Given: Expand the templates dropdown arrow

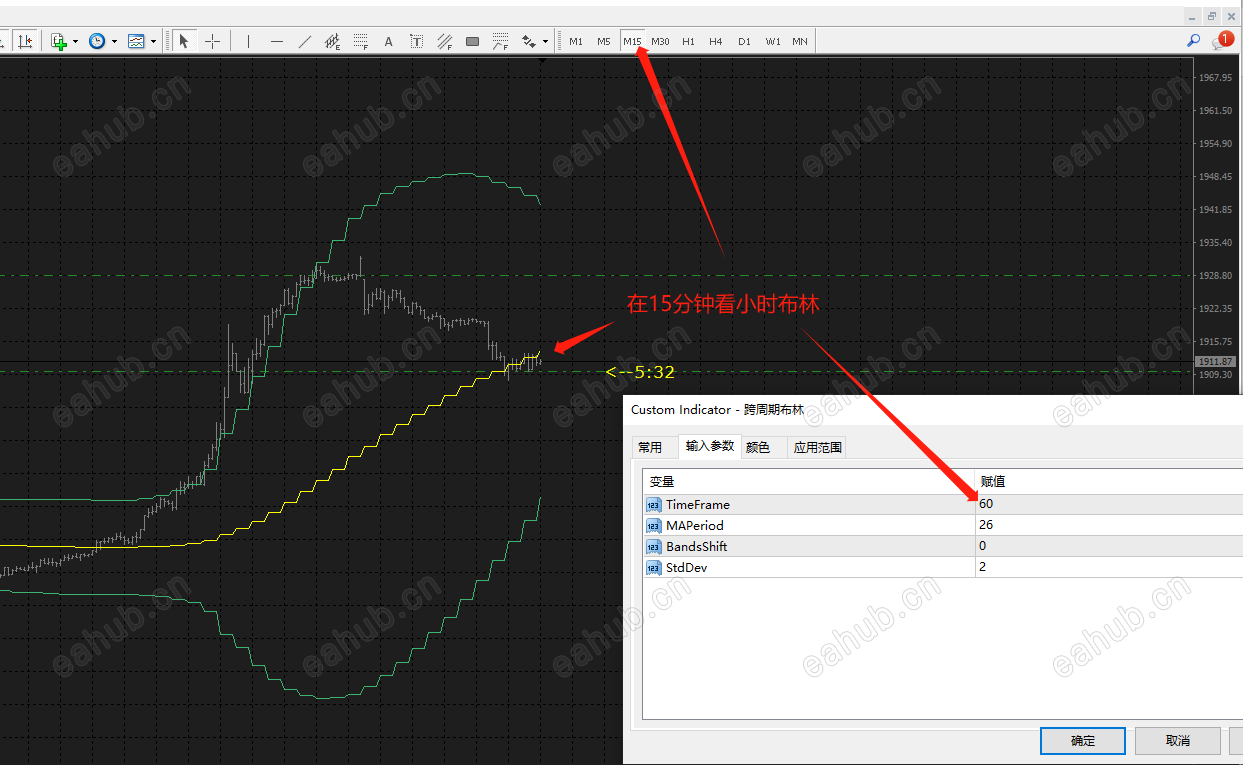Looking at the screenshot, I should pyautogui.click(x=153, y=41).
